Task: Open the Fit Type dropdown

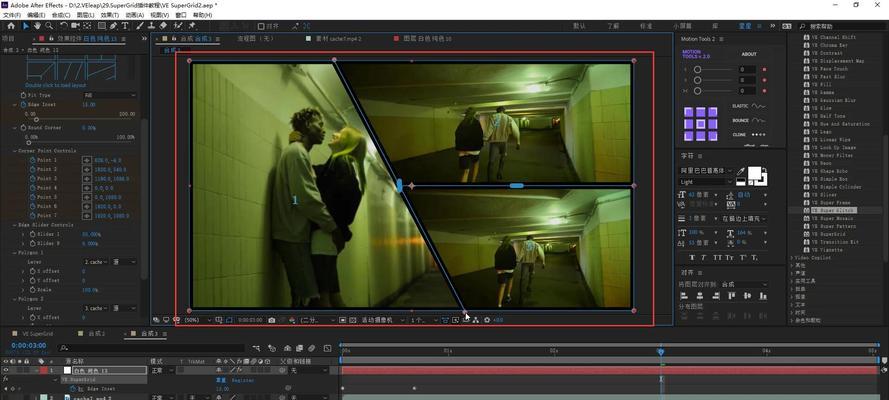Action: coord(109,95)
